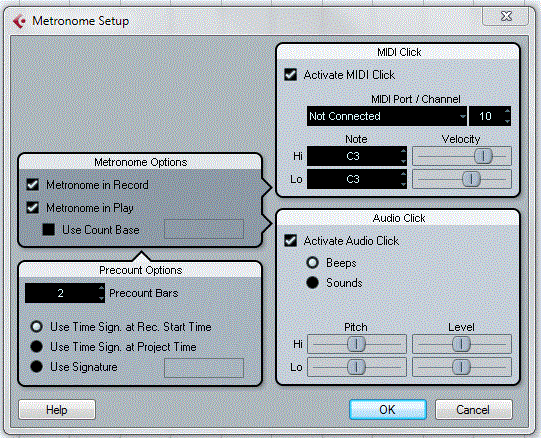
Task: Click the Hi Pitch slider handle
Action: point(356,344)
